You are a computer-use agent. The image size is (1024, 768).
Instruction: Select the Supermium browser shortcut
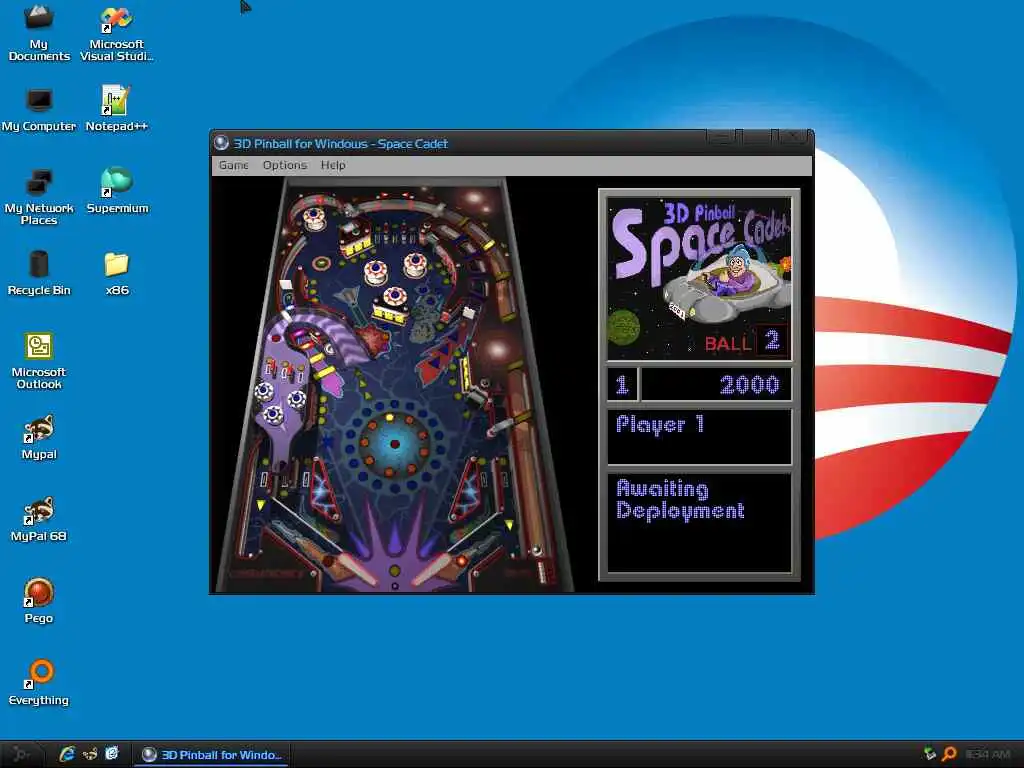coord(117,191)
